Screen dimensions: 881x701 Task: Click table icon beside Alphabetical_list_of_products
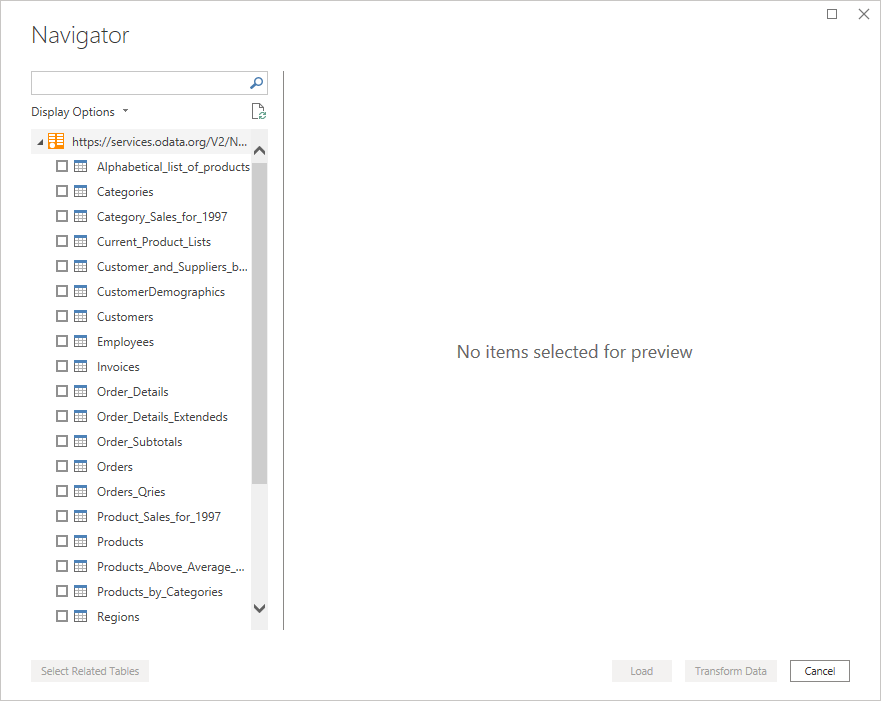(x=81, y=166)
